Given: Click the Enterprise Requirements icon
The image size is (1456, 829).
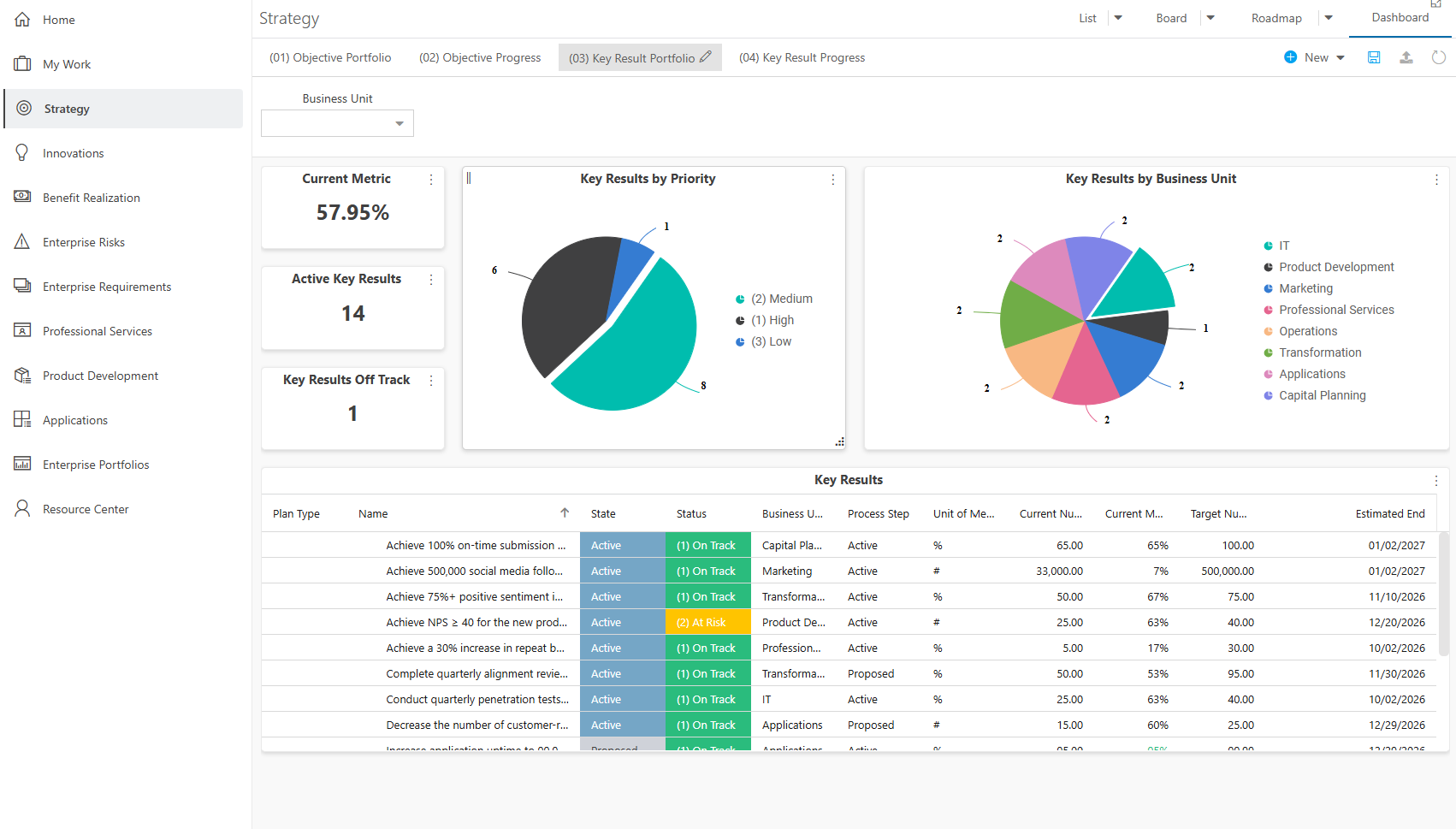Looking at the screenshot, I should [x=22, y=286].
